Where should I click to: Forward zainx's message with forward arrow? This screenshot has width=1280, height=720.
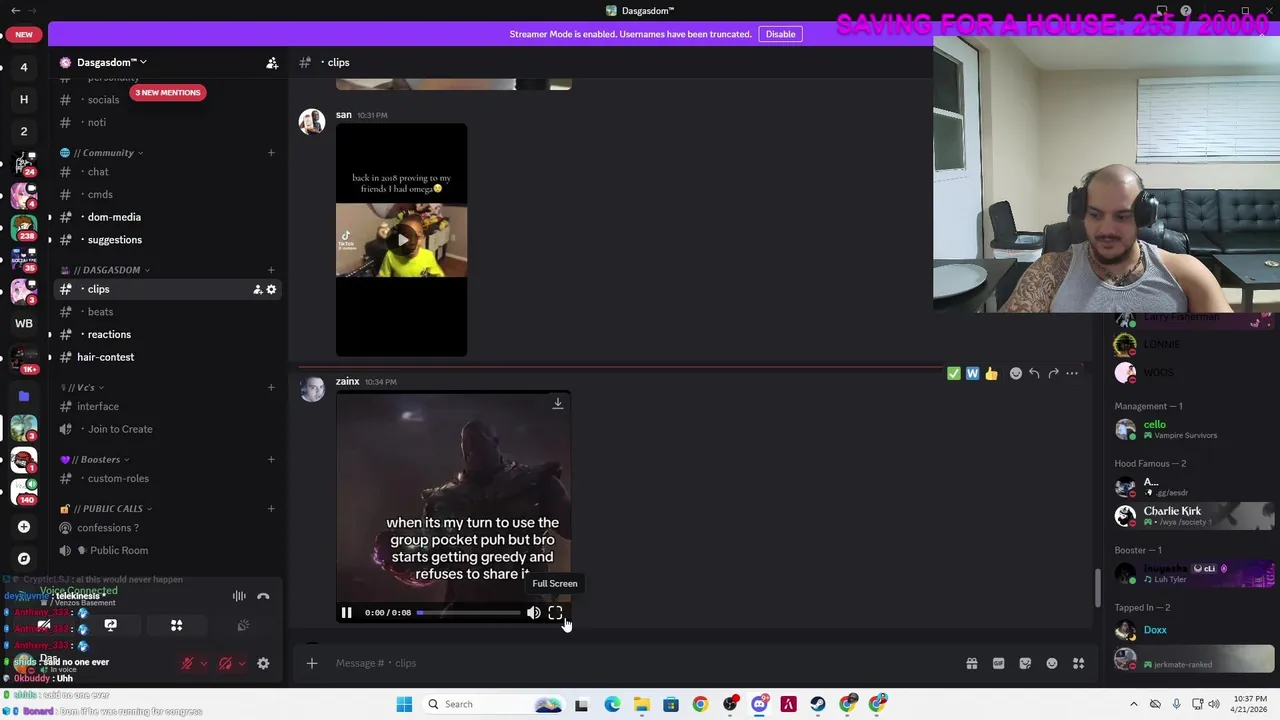coord(1053,373)
